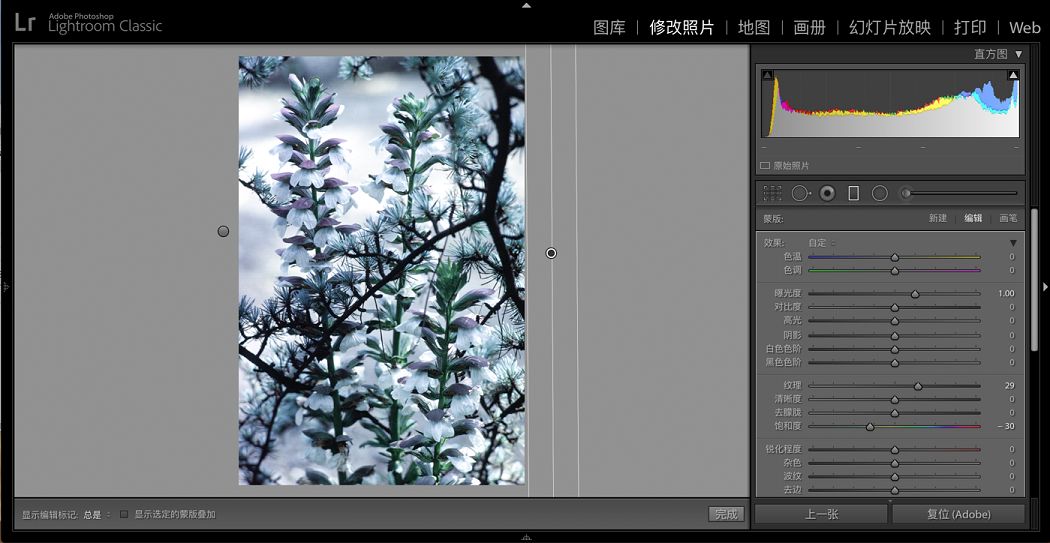The height and width of the screenshot is (543, 1050).
Task: Click the 纹理 slider handle
Action: point(918,386)
